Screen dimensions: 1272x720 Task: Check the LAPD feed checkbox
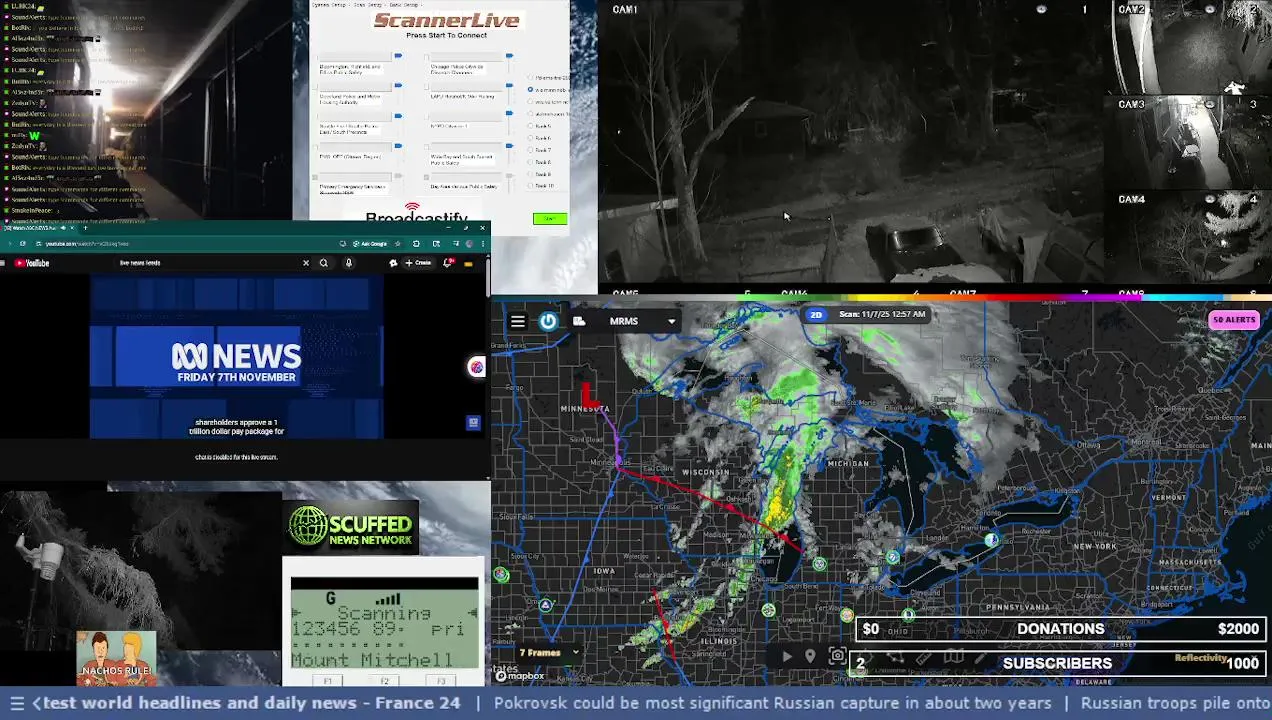(426, 87)
